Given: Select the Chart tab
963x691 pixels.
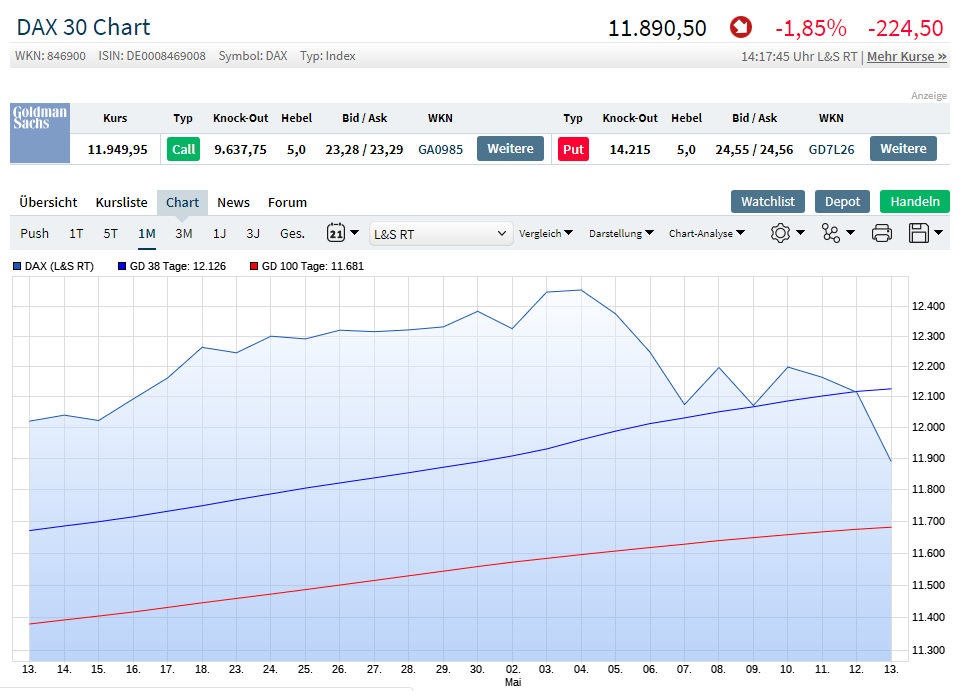Looking at the screenshot, I should 182,202.
